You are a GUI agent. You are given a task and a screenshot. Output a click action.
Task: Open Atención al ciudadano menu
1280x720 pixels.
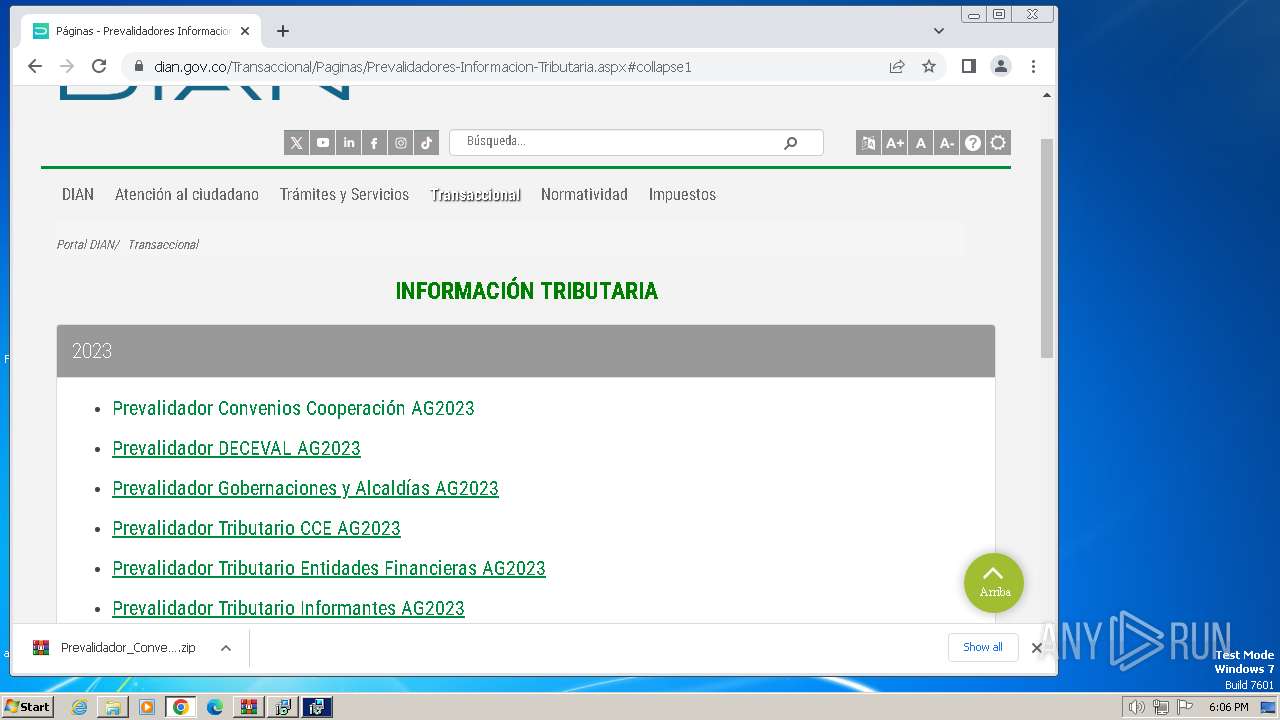(x=187, y=195)
